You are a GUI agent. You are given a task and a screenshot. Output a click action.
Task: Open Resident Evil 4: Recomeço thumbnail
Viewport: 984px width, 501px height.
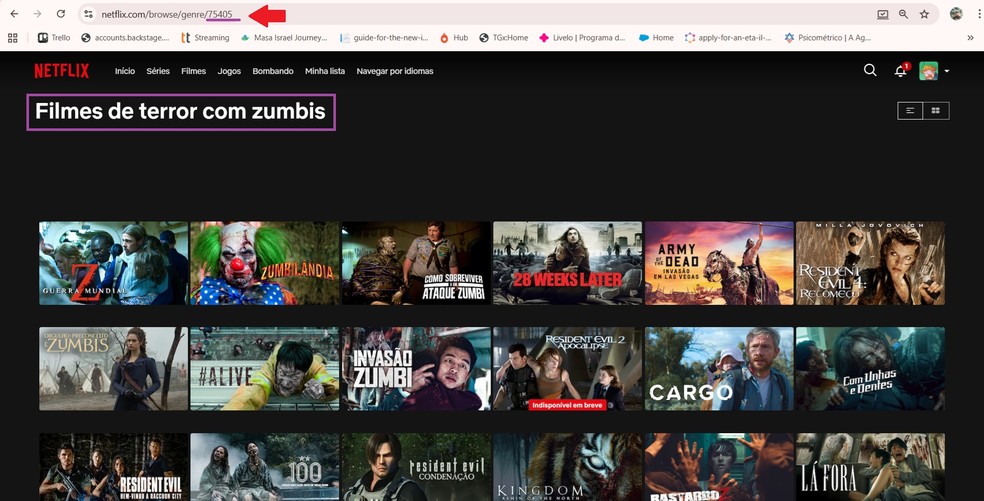coord(870,263)
